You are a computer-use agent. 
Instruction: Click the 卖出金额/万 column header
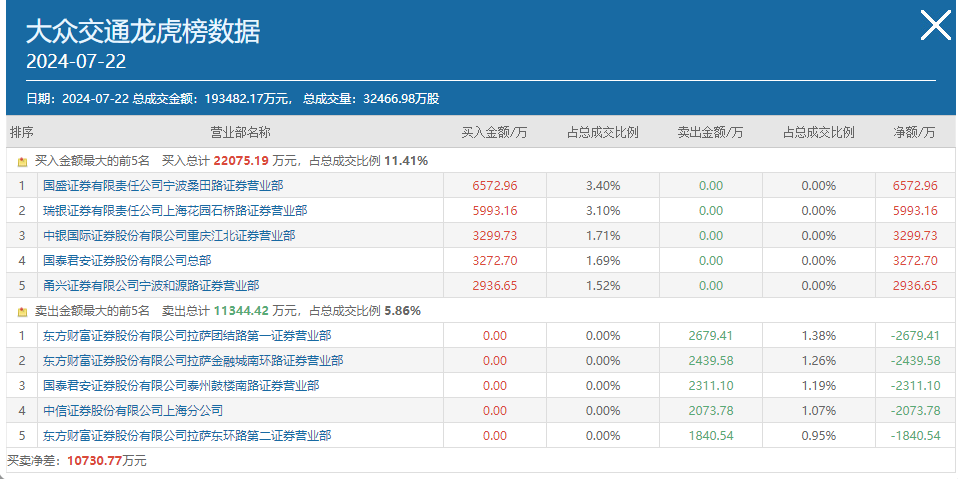pyautogui.click(x=711, y=132)
